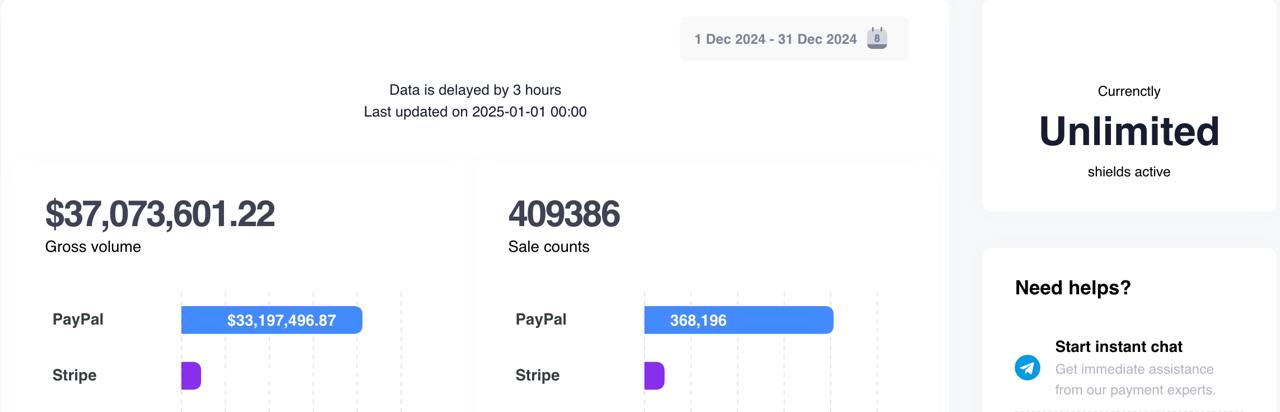Open the 1 Dec 2024 - 31 Dec 2024 date range
This screenshot has width=1280, height=412.
pos(794,39)
